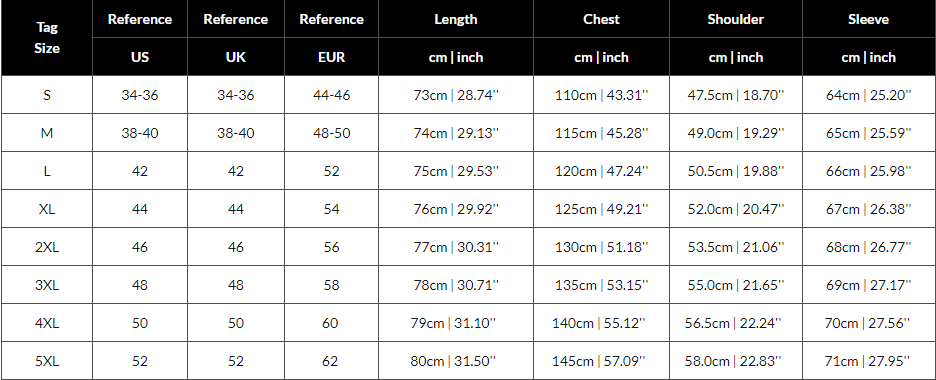Click the Reference EUR header cell
Screen dimensions: 936x380
pos(331,38)
